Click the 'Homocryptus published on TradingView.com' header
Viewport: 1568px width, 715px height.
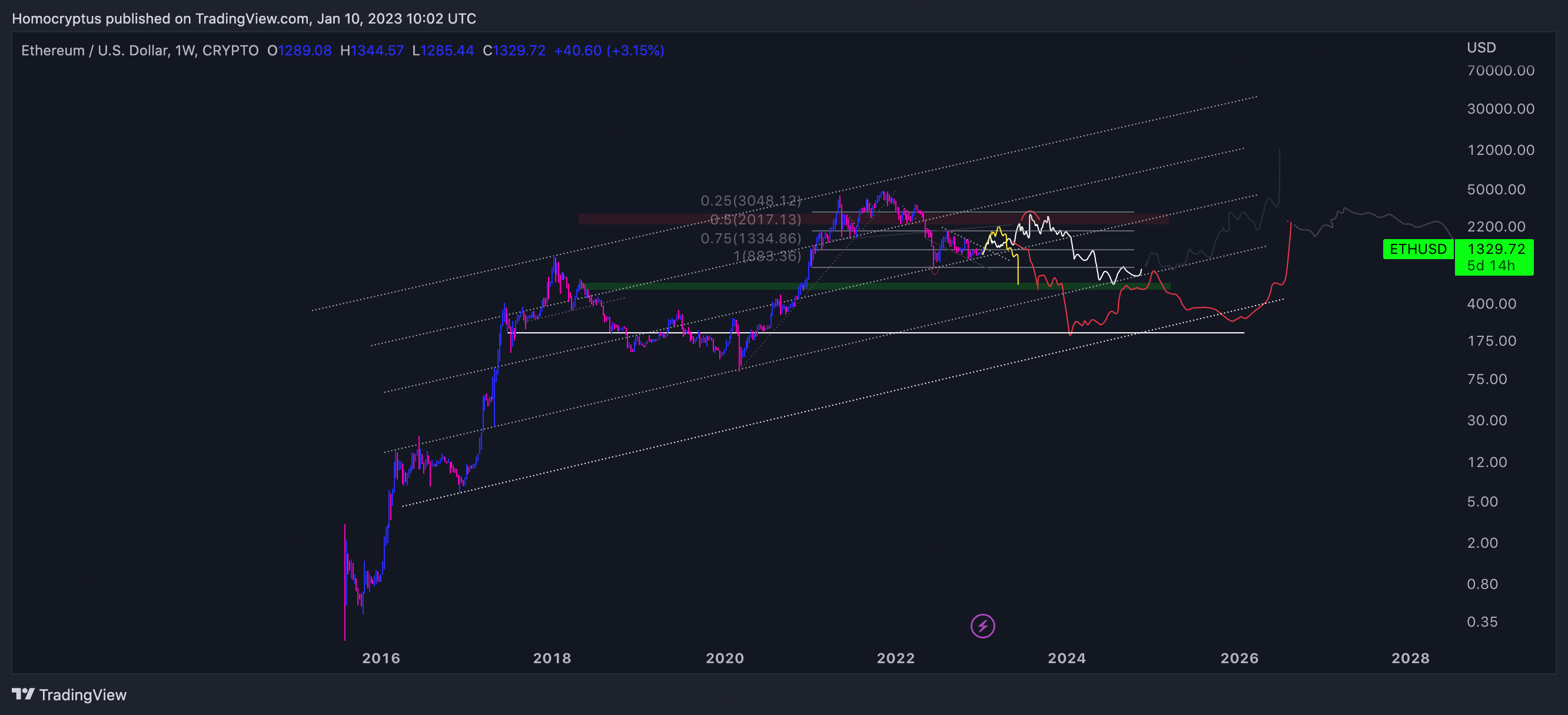pos(161,19)
